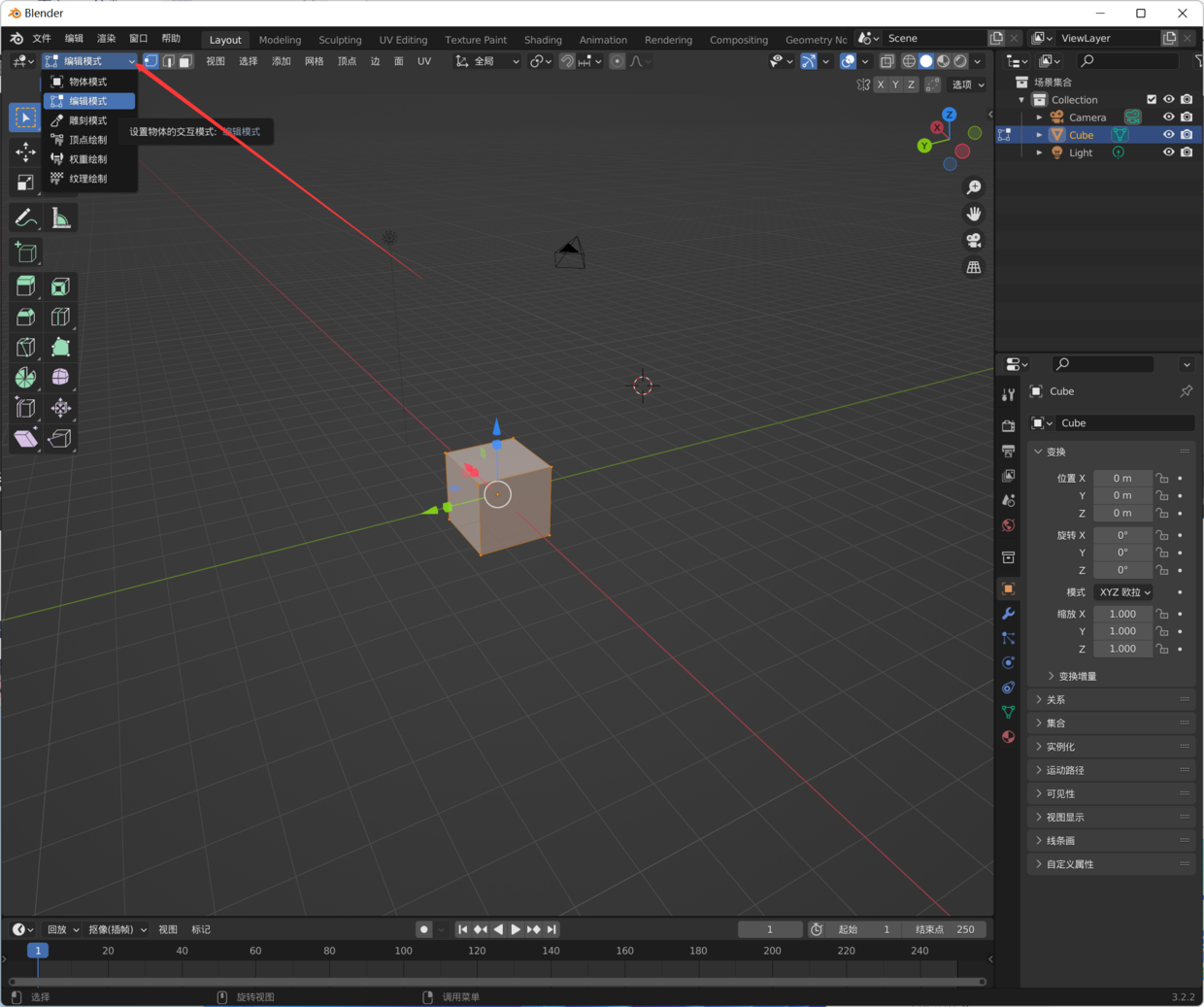Choose 物体模式 from mode list

pos(89,82)
